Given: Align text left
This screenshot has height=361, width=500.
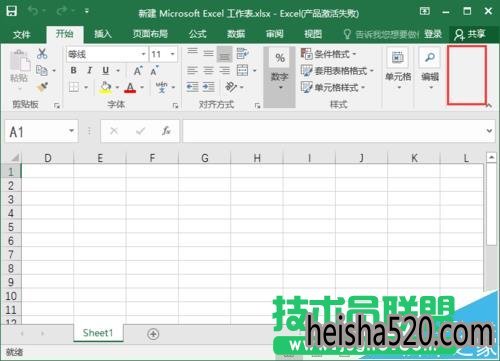Looking at the screenshot, I should coord(192,70).
